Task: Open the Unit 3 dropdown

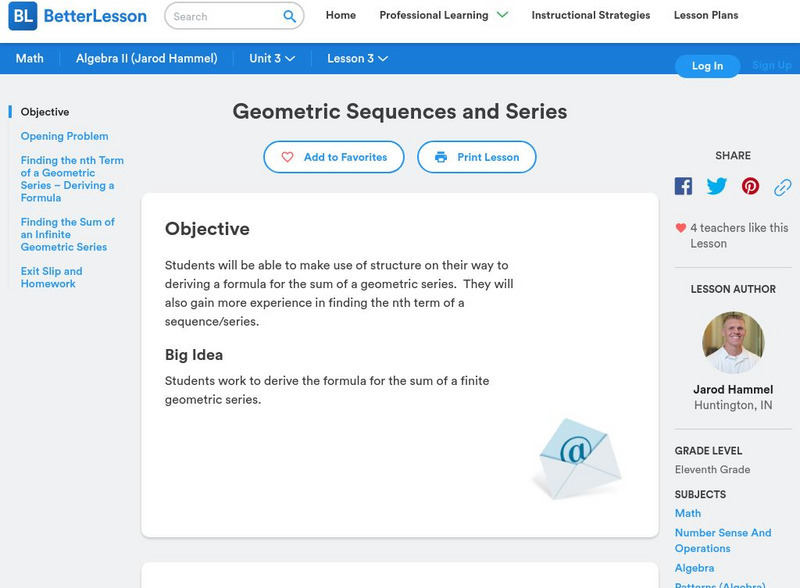Action: 272,58
